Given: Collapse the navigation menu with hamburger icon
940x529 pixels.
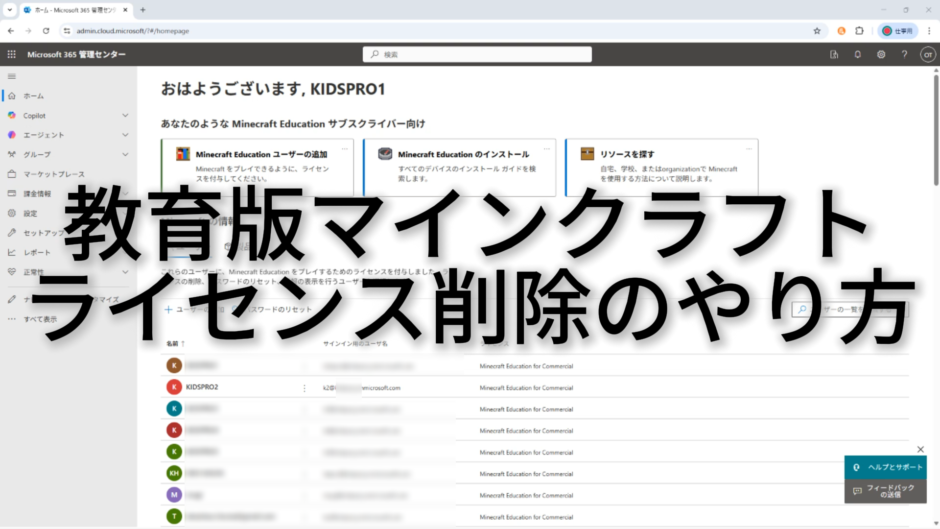Looking at the screenshot, I should (x=11, y=77).
